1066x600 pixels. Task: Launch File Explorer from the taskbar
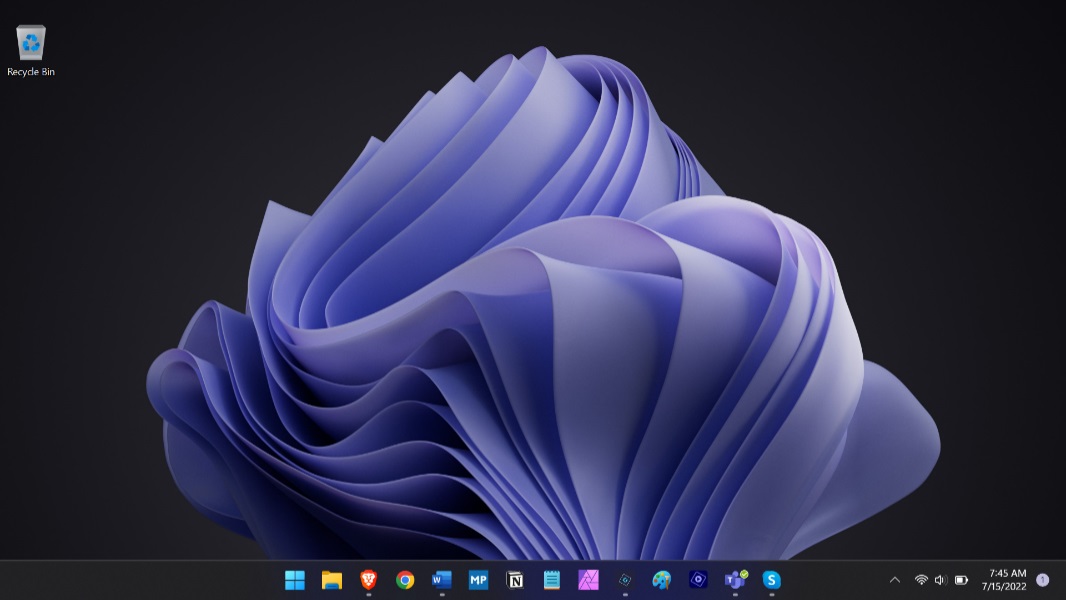pos(332,580)
